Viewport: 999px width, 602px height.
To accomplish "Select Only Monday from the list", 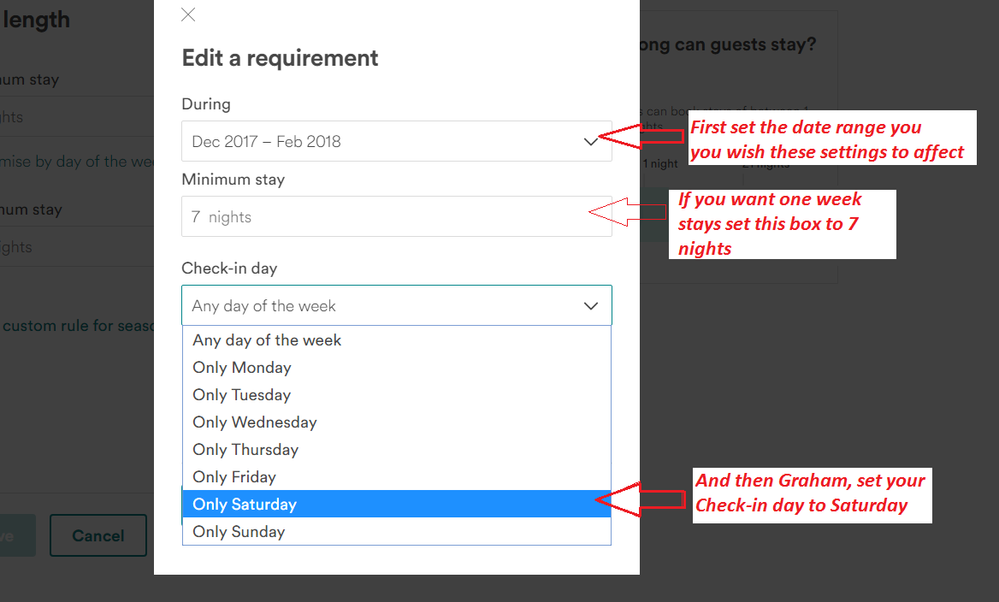I will point(242,368).
